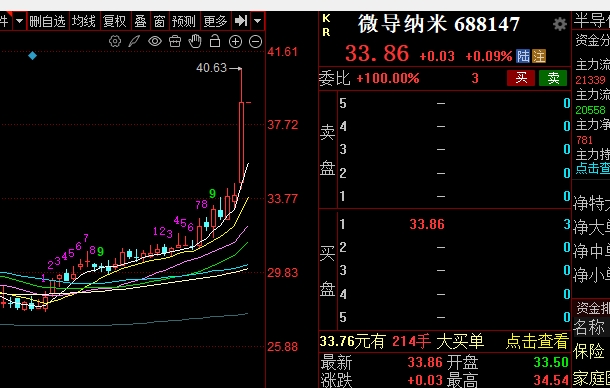Select the hand pan tool

[195, 41]
